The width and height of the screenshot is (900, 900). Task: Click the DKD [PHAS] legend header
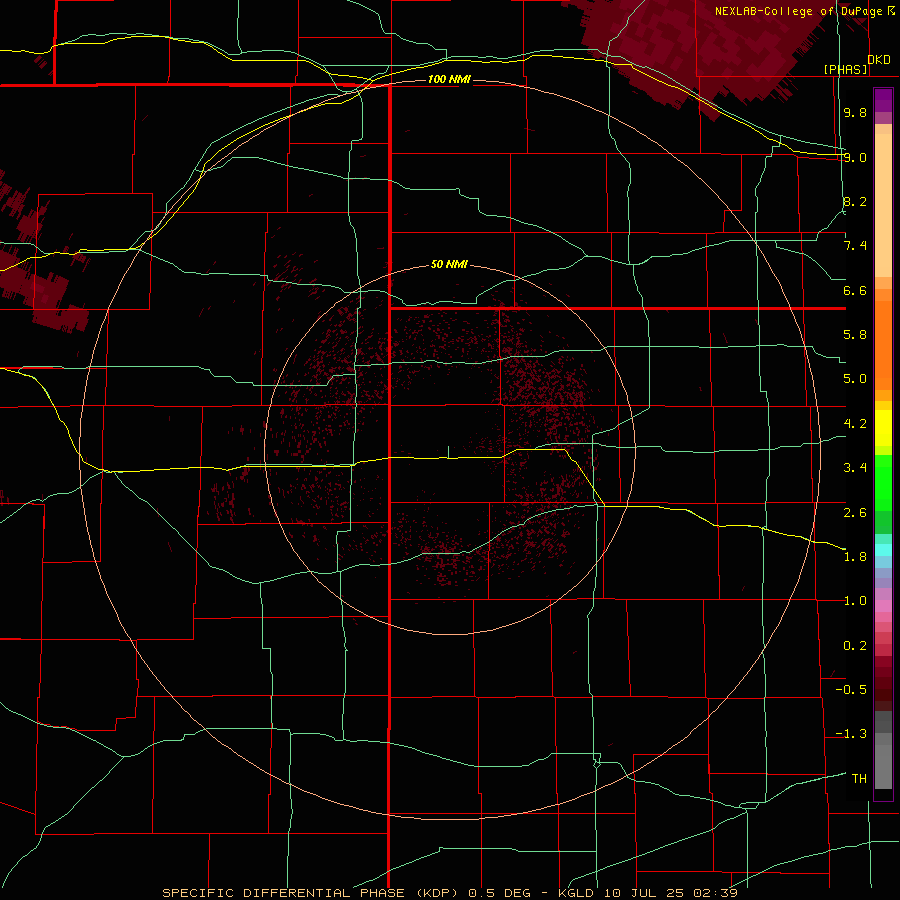[x=856, y=64]
